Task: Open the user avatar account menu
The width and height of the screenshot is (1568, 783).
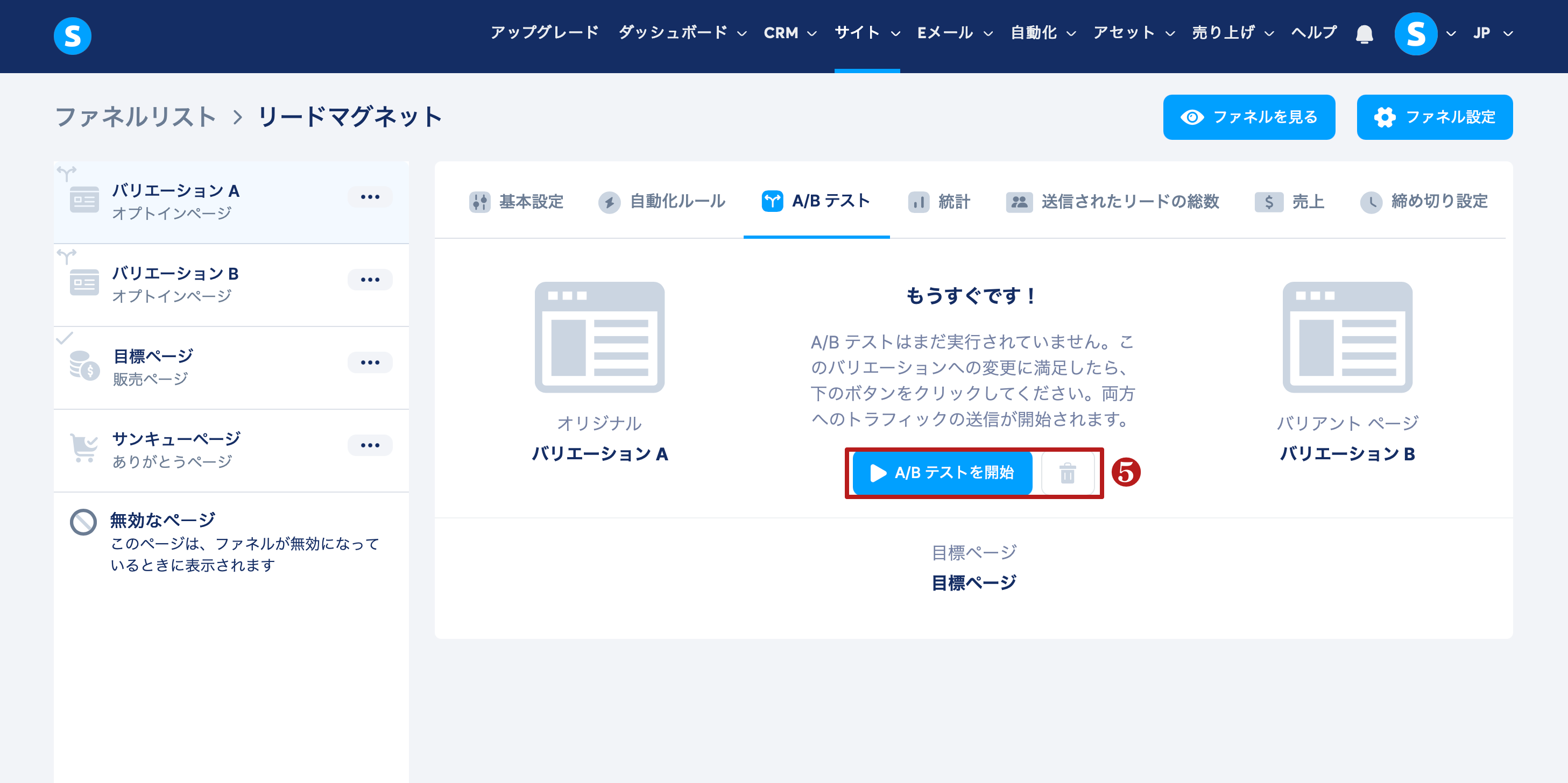Action: [x=1415, y=34]
